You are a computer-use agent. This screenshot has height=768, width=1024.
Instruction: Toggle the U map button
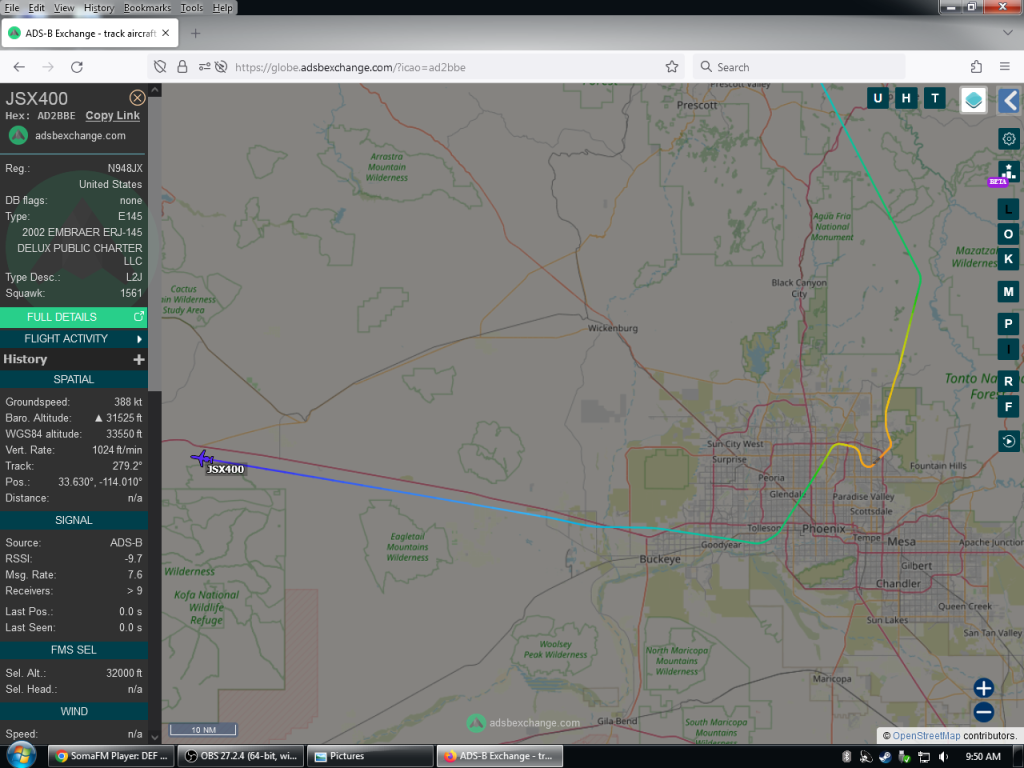click(878, 99)
